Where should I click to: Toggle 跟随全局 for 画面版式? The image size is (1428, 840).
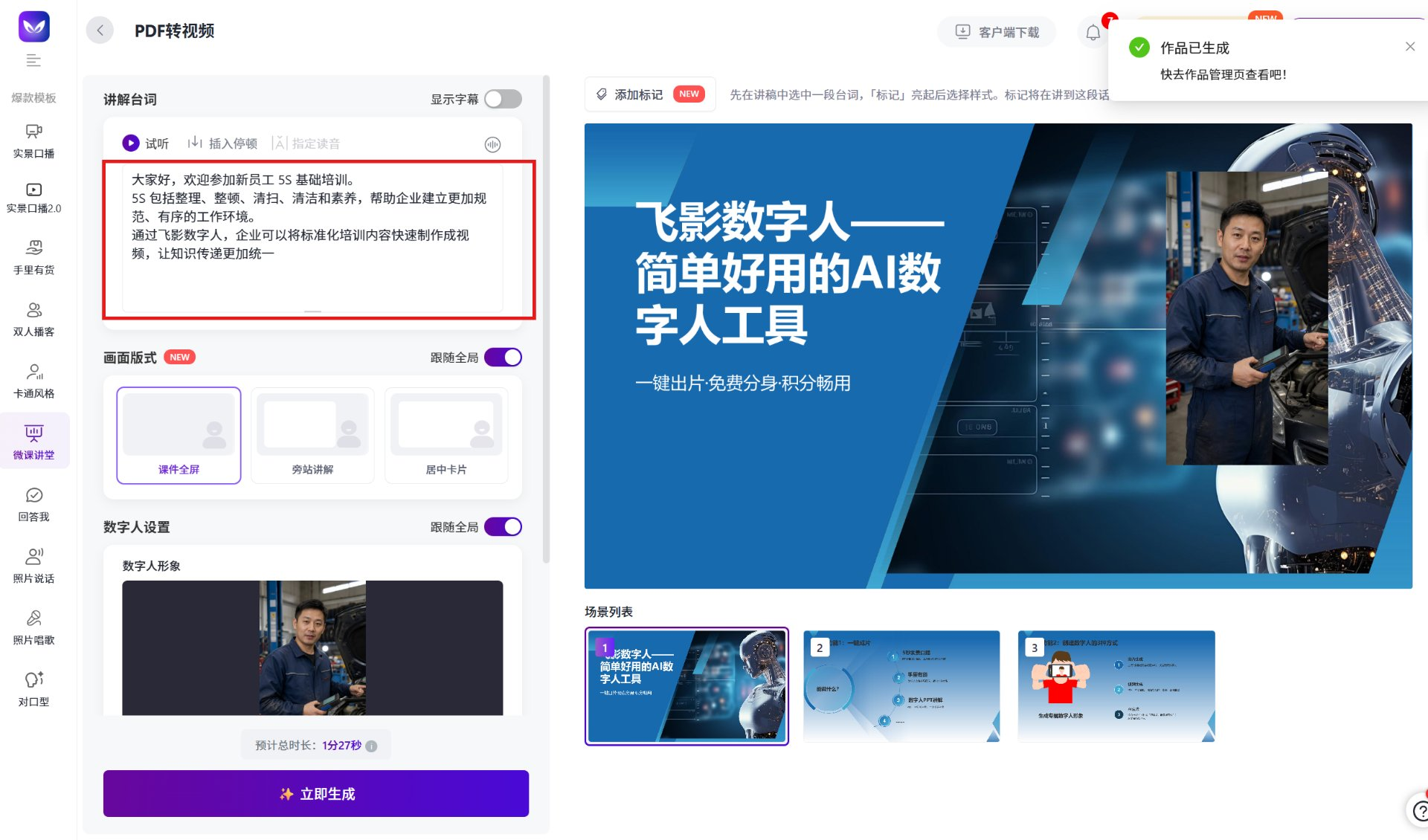503,358
